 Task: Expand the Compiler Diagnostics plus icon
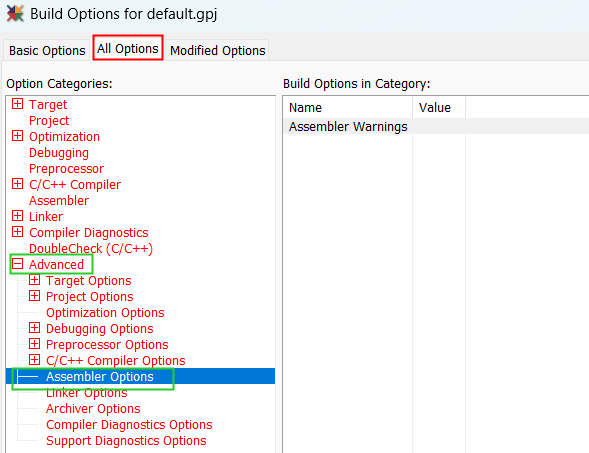[x=17, y=232]
